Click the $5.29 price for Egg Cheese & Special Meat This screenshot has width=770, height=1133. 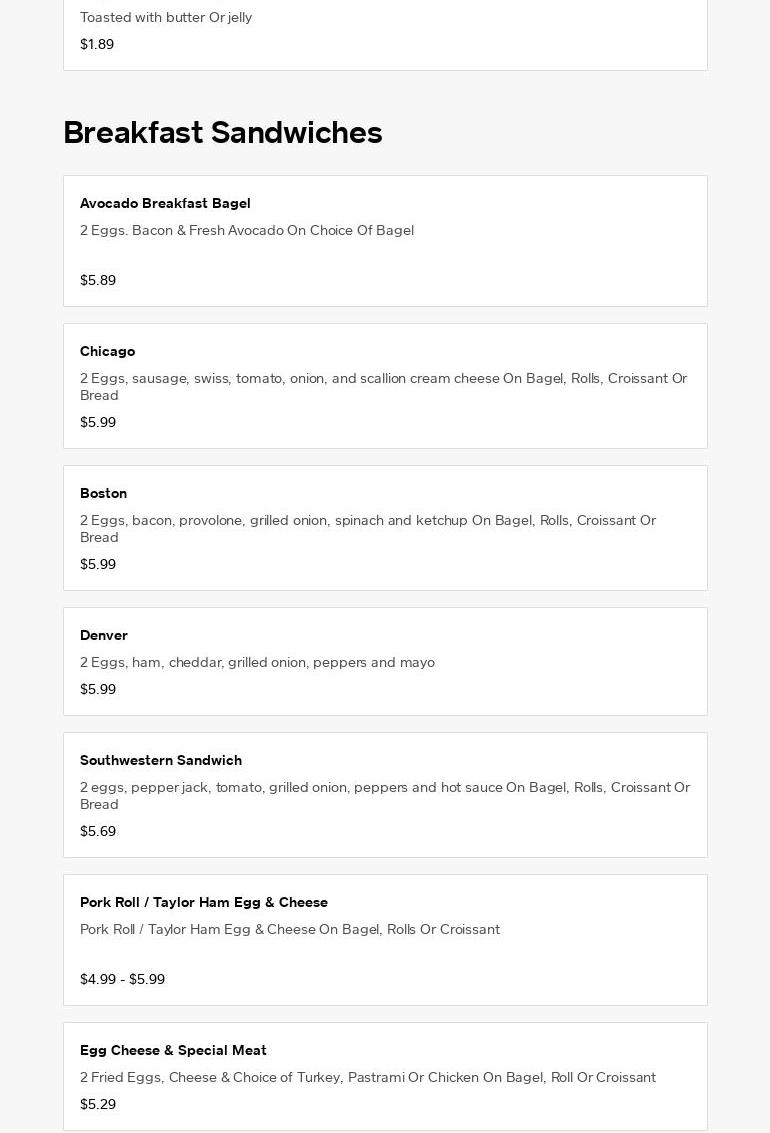98,1104
